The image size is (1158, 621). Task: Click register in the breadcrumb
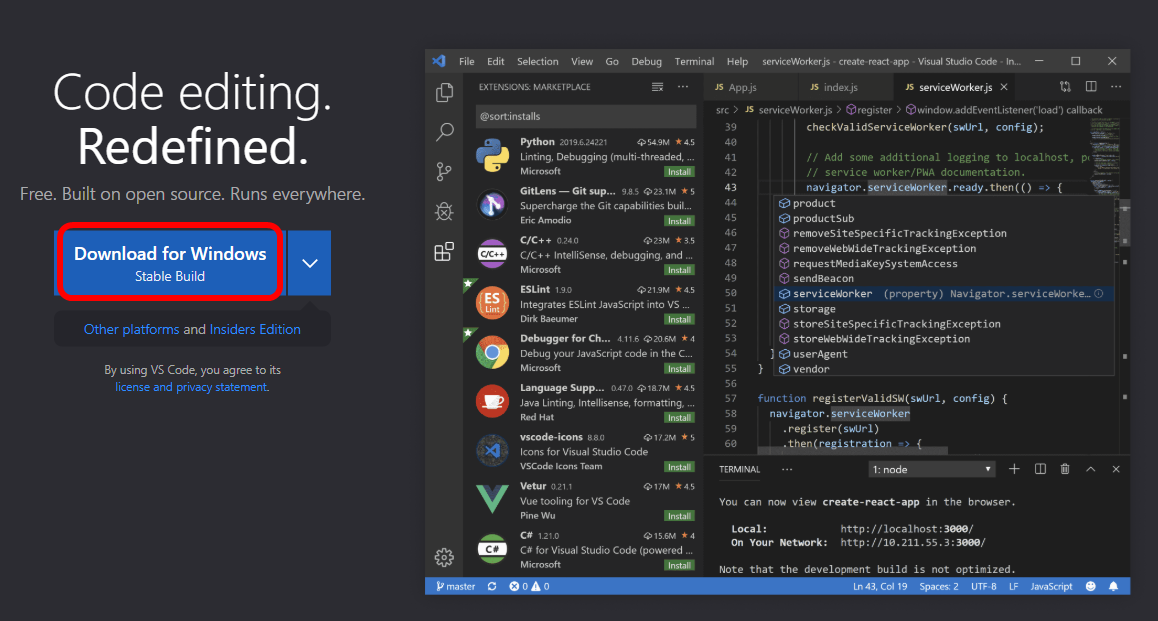click(869, 110)
